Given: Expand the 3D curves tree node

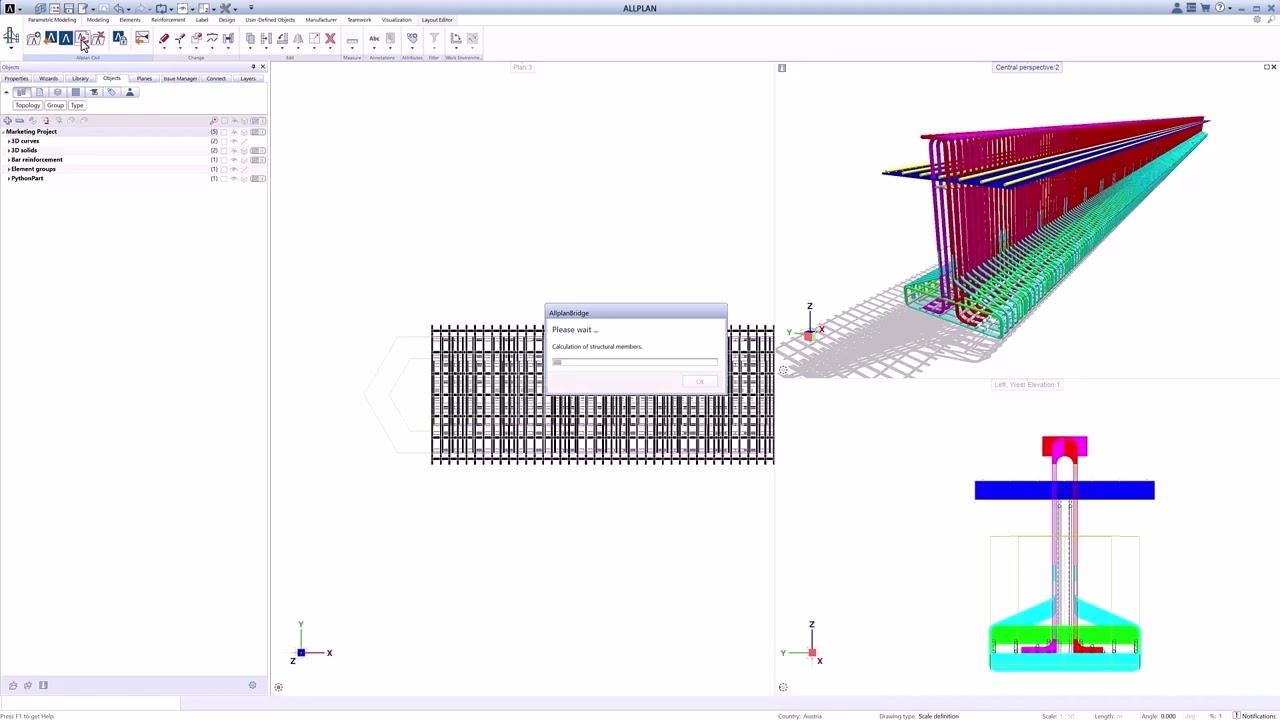Looking at the screenshot, I should coord(8,141).
